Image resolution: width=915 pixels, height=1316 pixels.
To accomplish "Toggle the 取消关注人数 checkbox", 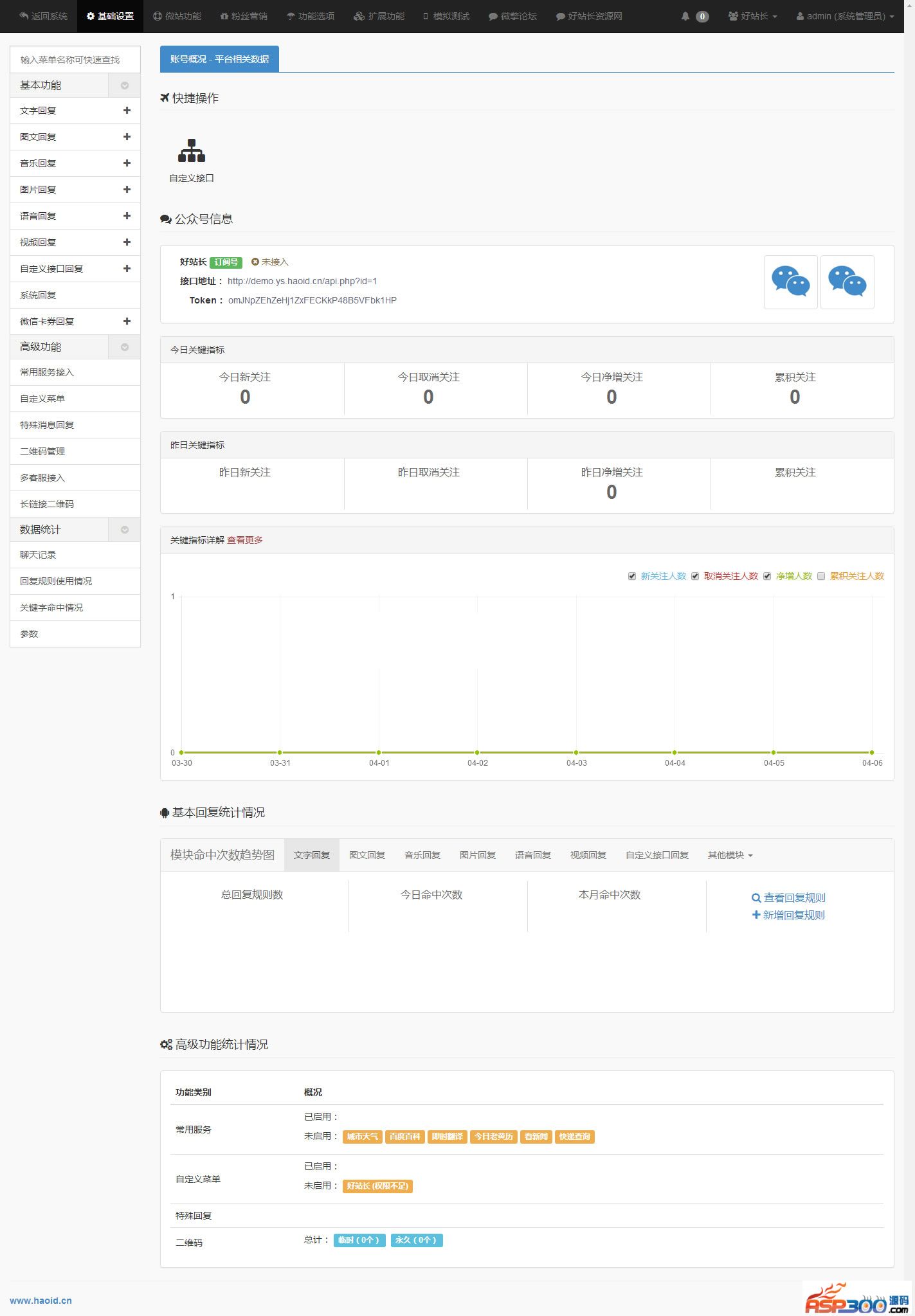I will click(695, 576).
